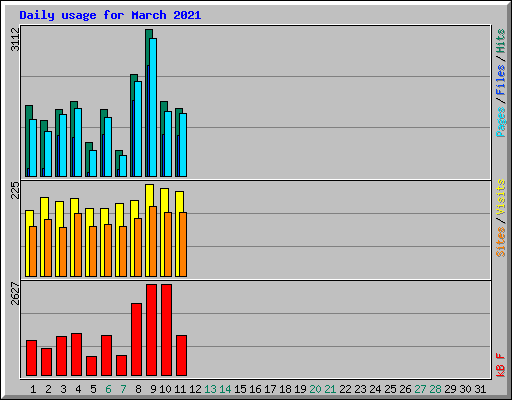Click the x-axis day label '12'
Viewport: 512px width, 400px height.
195,389
